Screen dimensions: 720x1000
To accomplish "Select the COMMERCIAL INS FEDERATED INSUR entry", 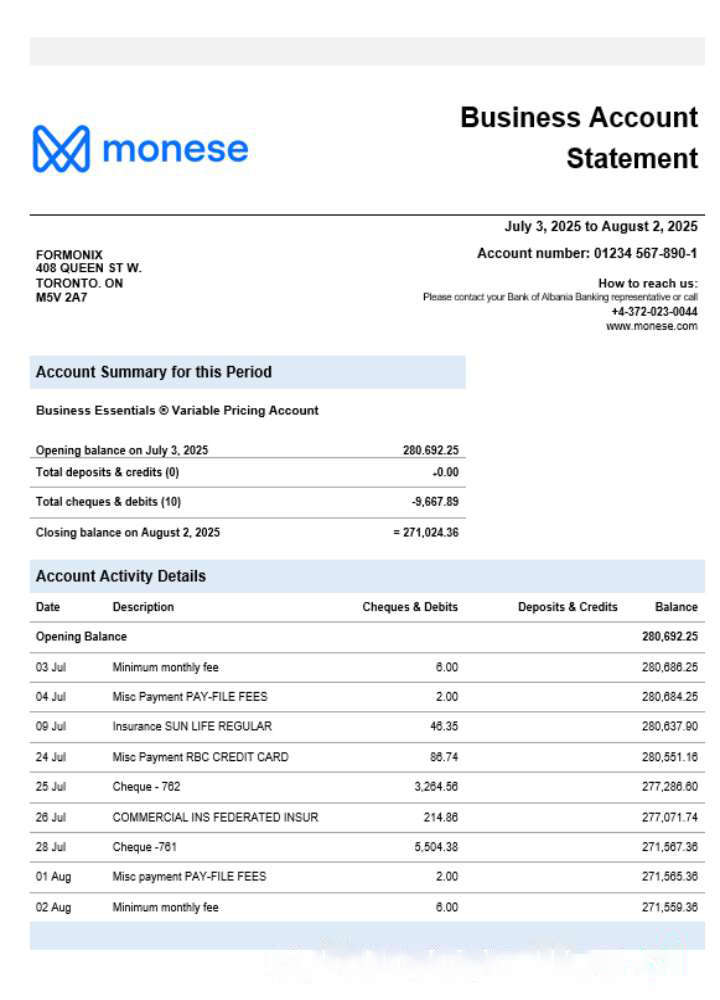I will pos(215,817).
